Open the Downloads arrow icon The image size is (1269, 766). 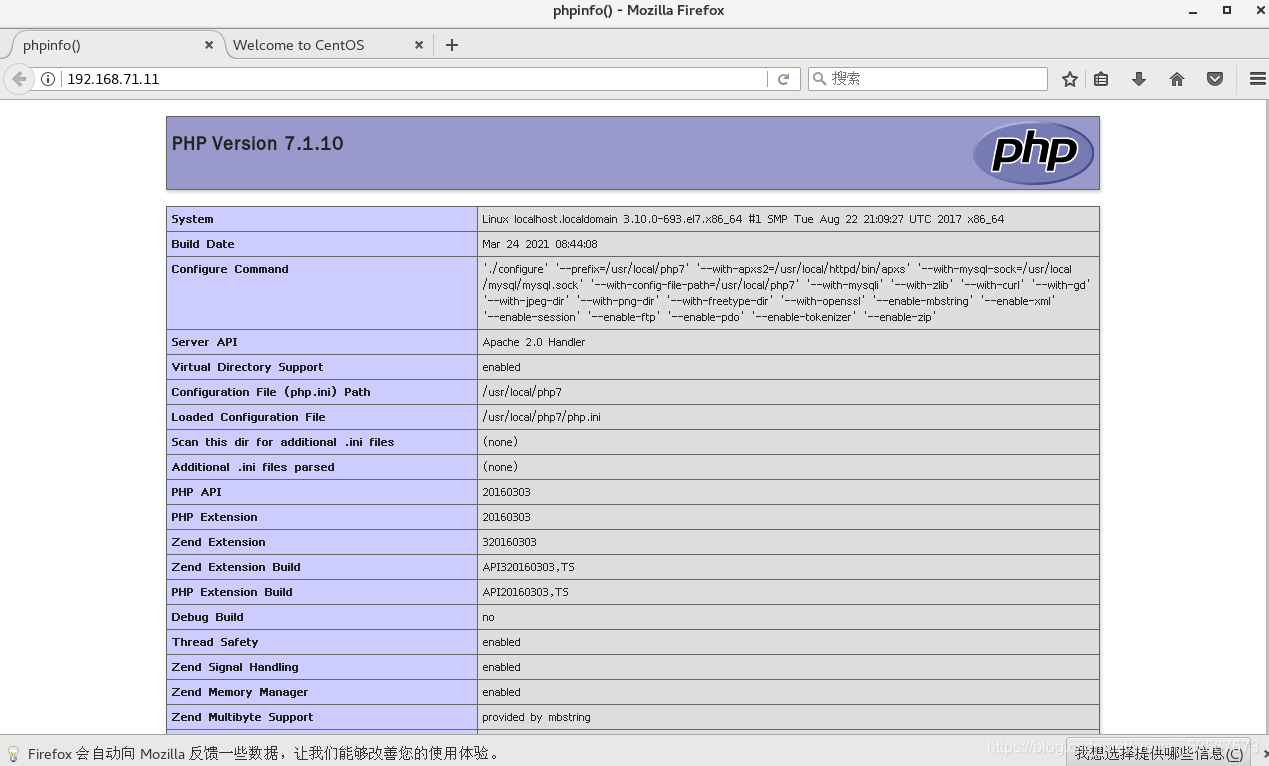click(x=1139, y=79)
